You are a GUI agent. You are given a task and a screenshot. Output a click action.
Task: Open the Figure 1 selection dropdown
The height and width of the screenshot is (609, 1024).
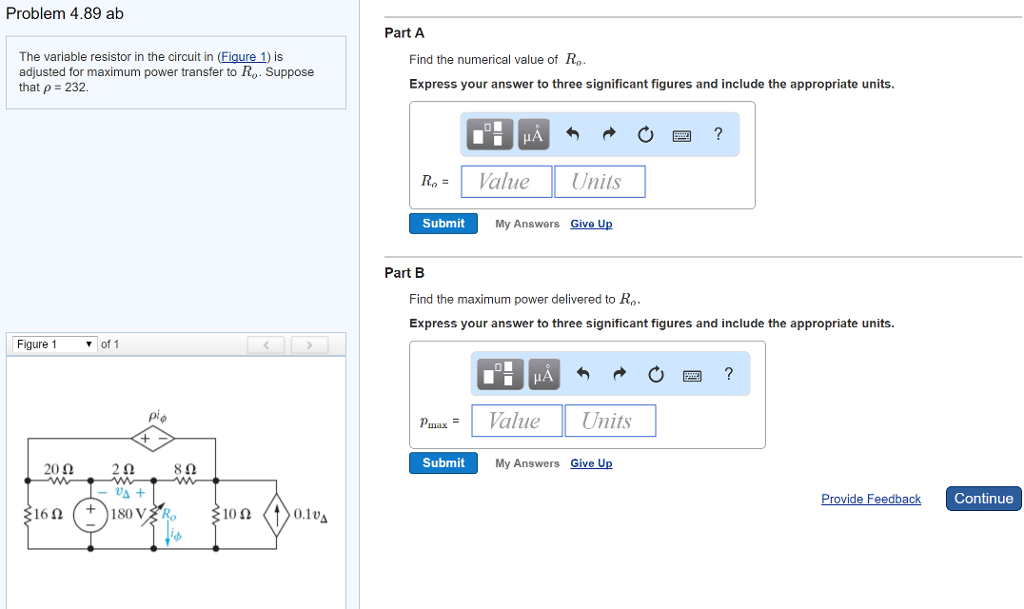pyautogui.click(x=53, y=343)
